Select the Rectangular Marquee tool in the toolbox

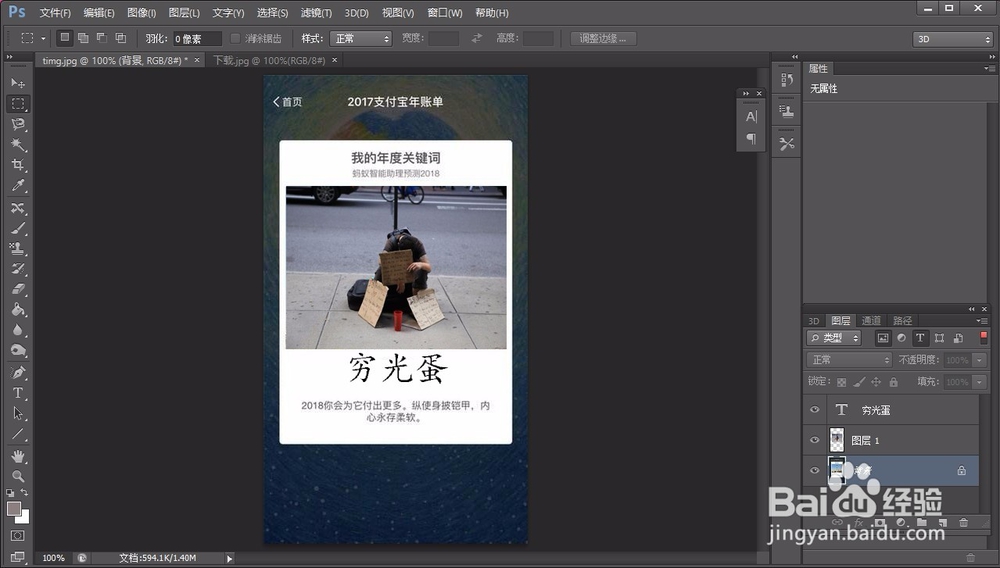18,103
